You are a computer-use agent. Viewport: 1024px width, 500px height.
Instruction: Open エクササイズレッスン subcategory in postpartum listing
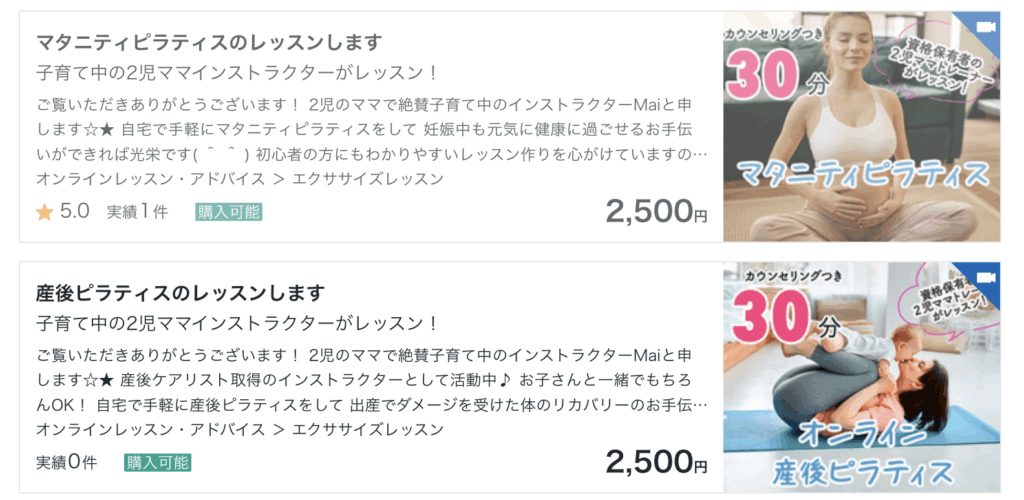(x=365, y=430)
